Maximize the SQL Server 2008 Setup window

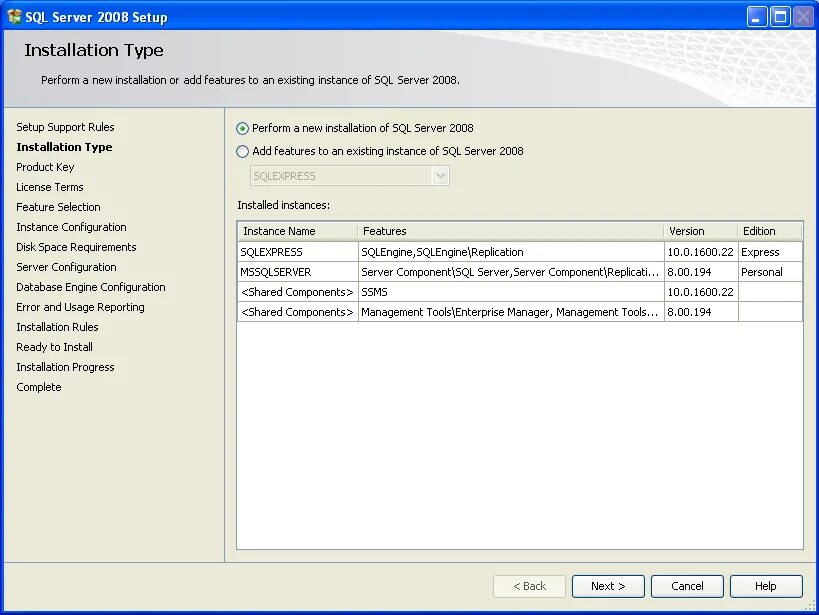coord(780,17)
